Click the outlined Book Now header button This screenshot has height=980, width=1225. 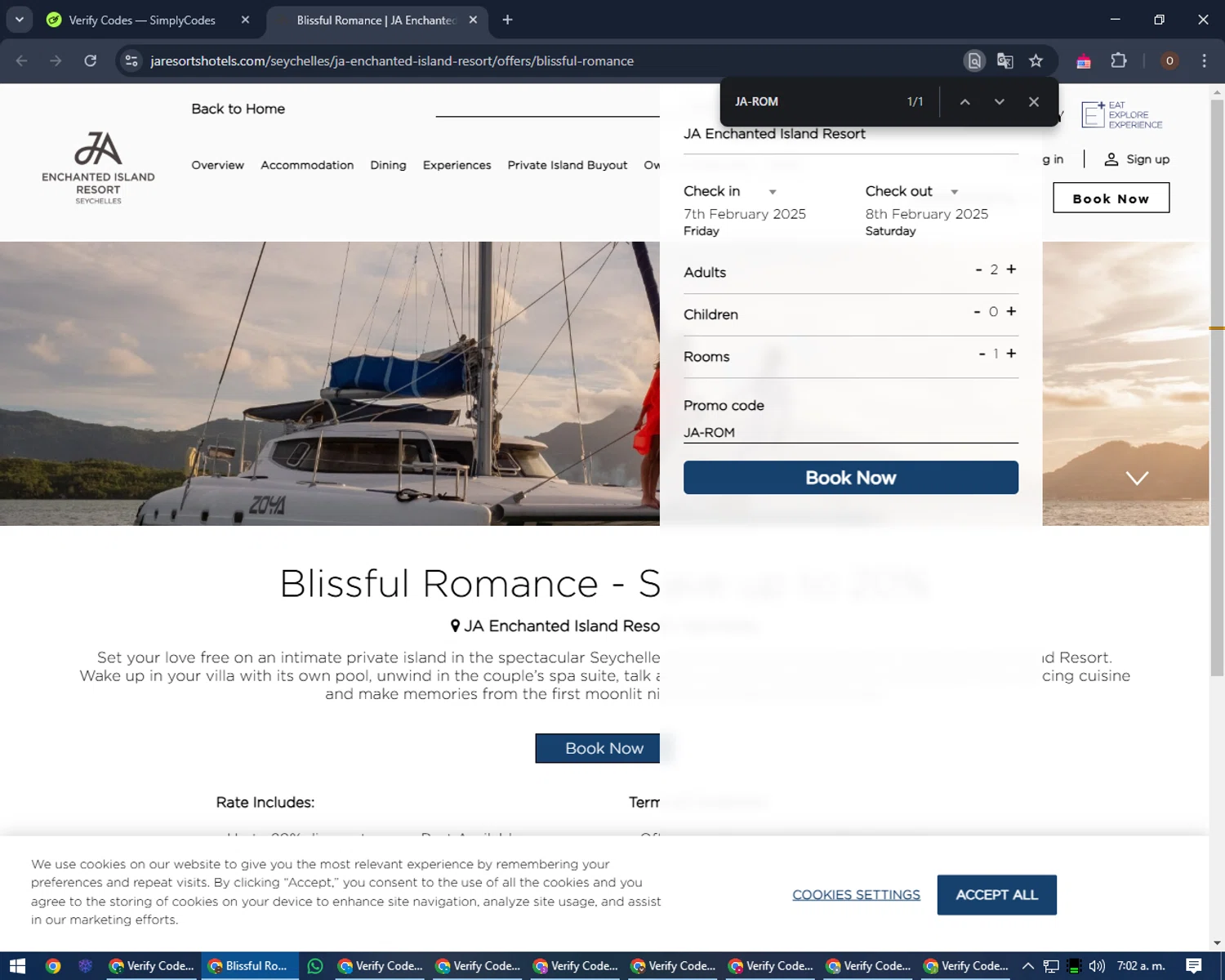(x=1111, y=198)
